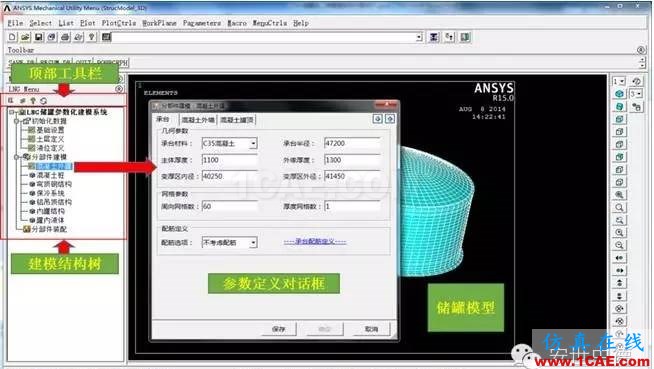Click the Pan Left arrow icon

(x=619, y=258)
